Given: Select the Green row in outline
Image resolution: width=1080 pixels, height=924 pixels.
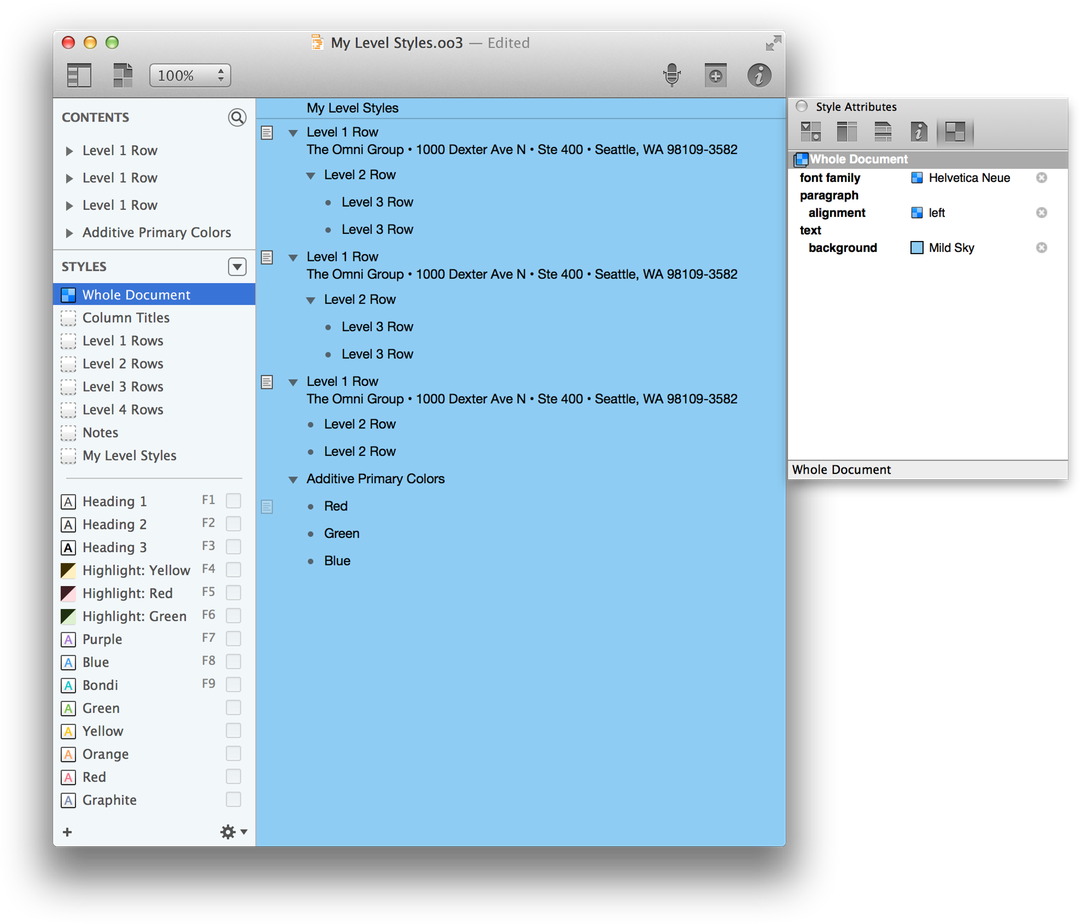Looking at the screenshot, I should coord(342,534).
